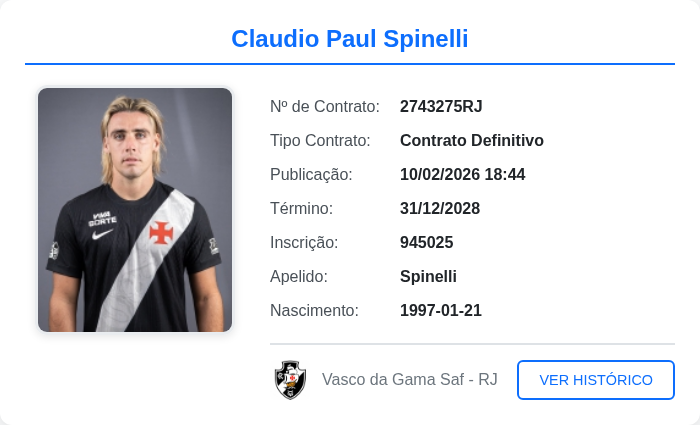Click the blue underline beneath the title
The height and width of the screenshot is (425, 700).
350,64
